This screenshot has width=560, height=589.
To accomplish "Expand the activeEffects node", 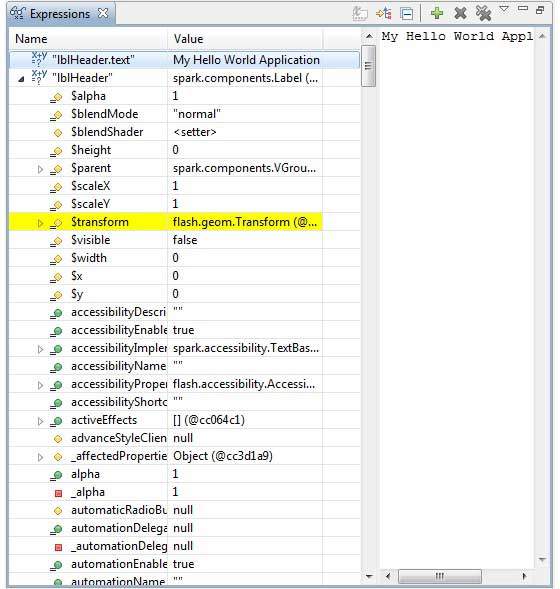I will tap(40, 421).
